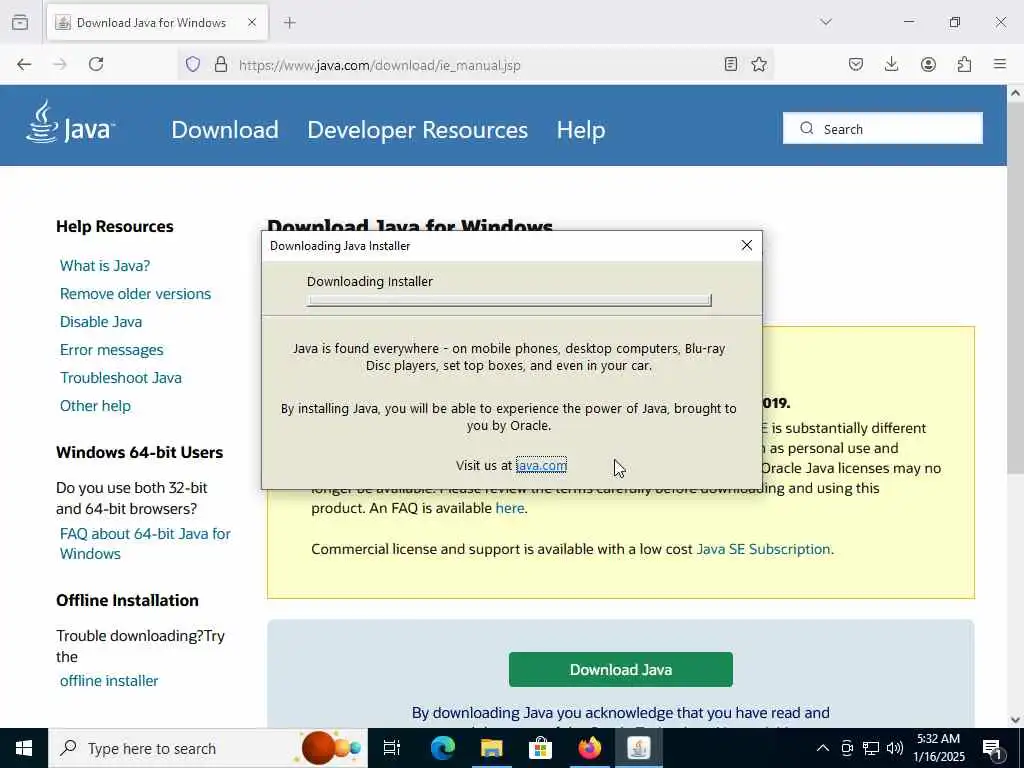1024x768 pixels.
Task: Open Firefox account icon
Action: (928, 64)
